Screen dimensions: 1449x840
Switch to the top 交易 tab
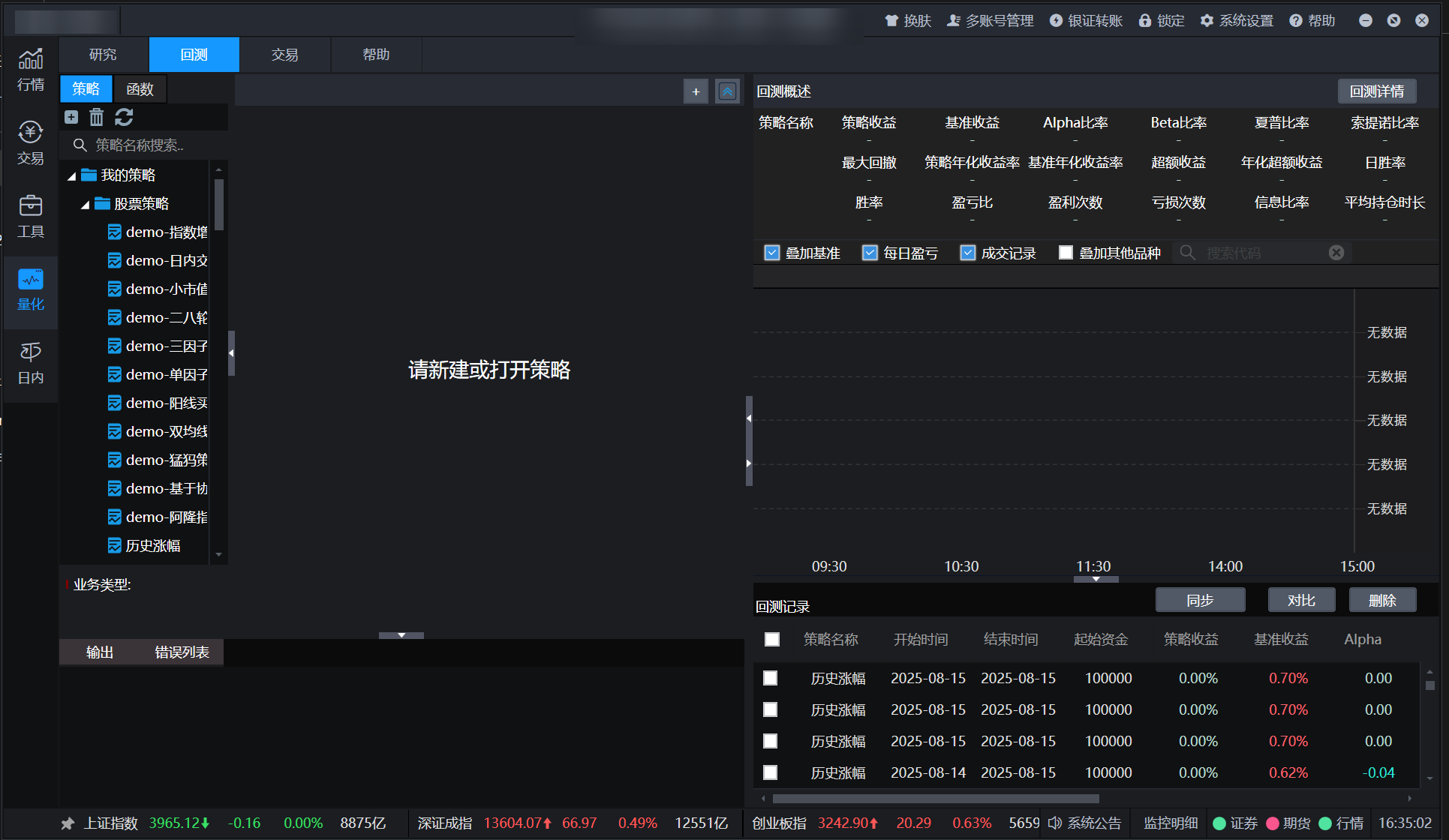point(285,55)
